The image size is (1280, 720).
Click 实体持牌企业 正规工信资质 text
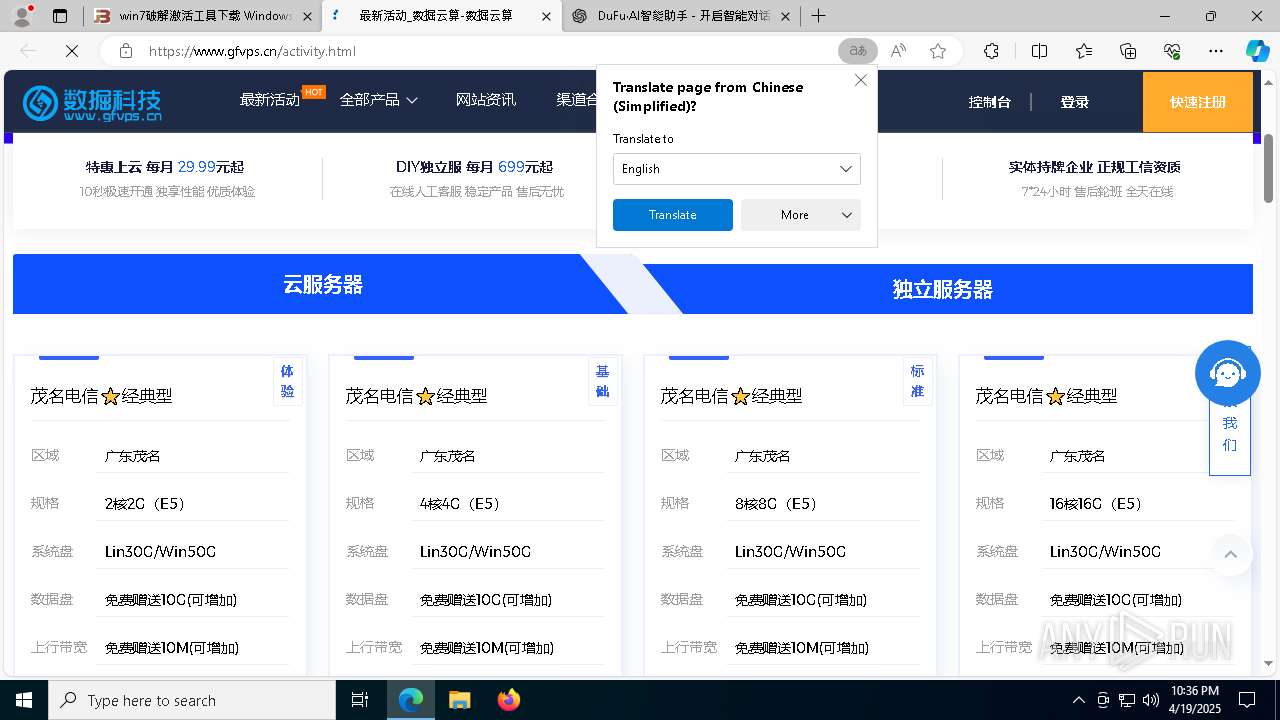pyautogui.click(x=1095, y=167)
